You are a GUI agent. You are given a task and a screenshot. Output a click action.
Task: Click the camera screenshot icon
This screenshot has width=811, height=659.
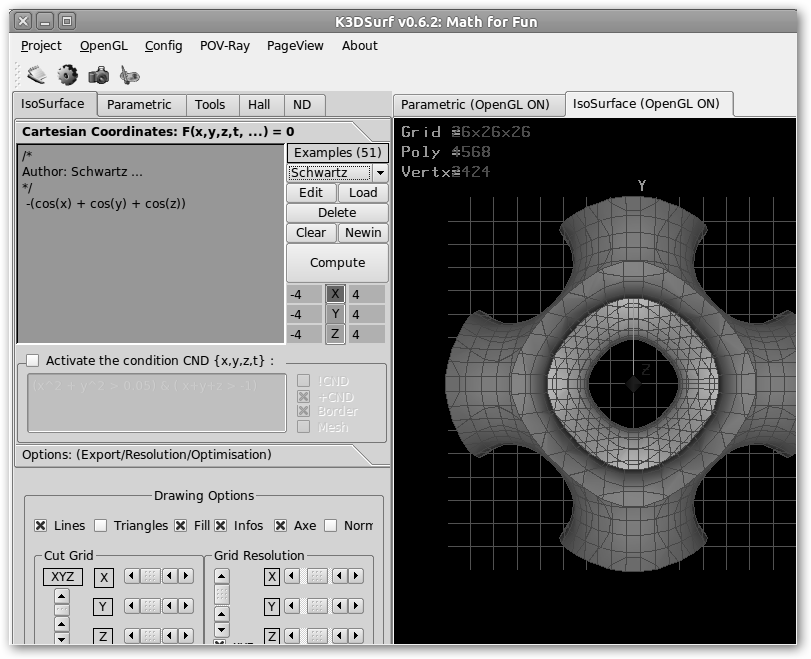click(98, 74)
